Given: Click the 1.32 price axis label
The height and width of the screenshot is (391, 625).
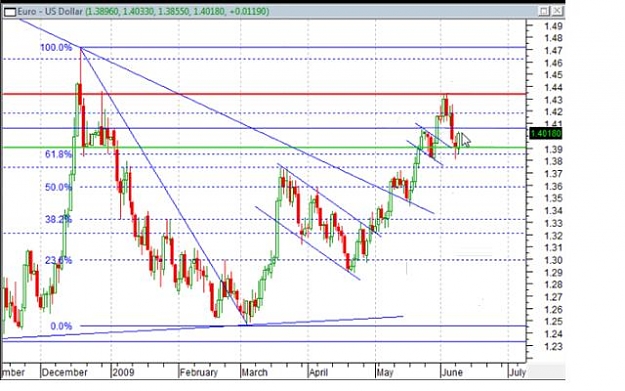Looking at the screenshot, I should tap(553, 236).
